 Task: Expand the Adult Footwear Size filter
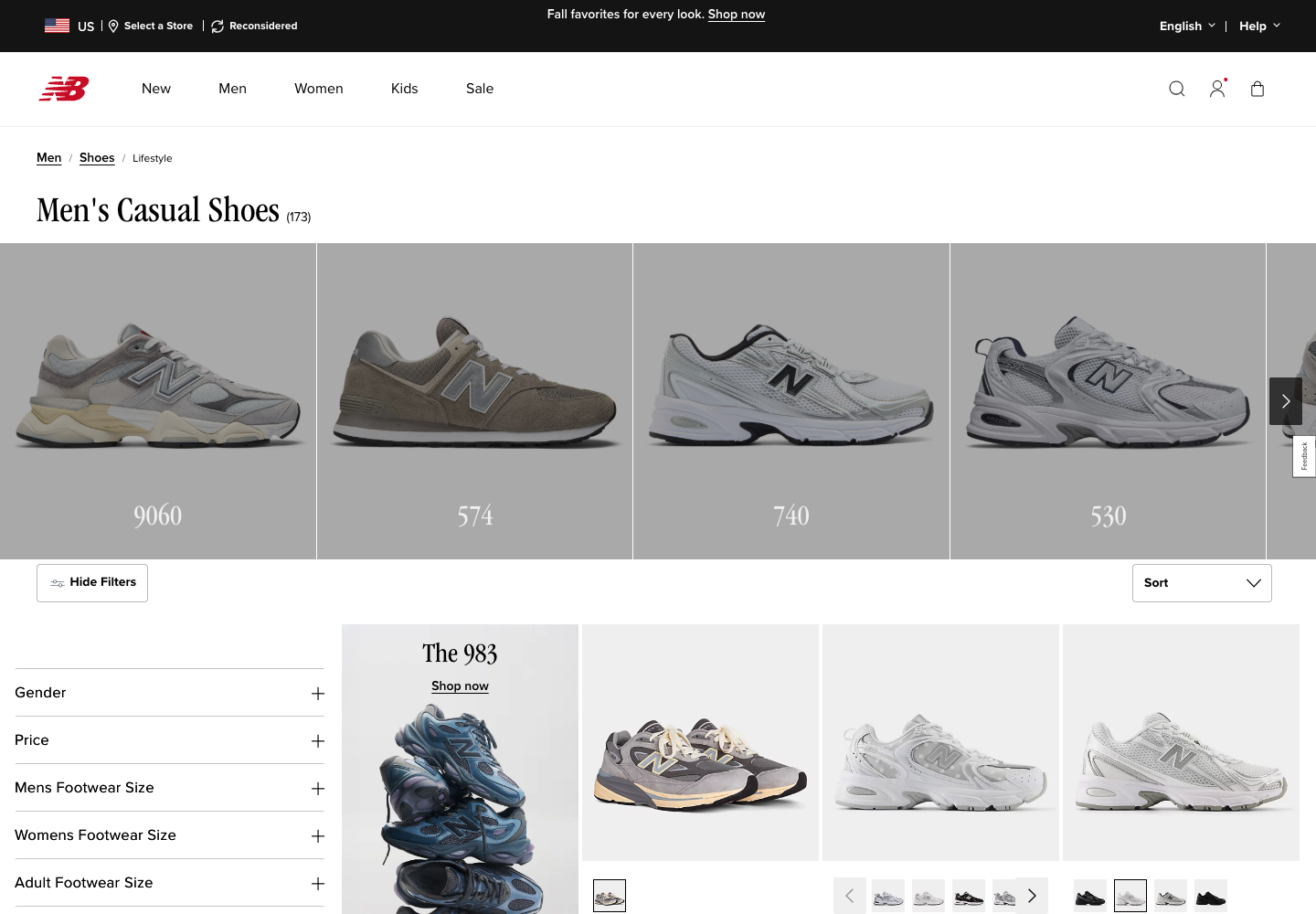pos(170,883)
